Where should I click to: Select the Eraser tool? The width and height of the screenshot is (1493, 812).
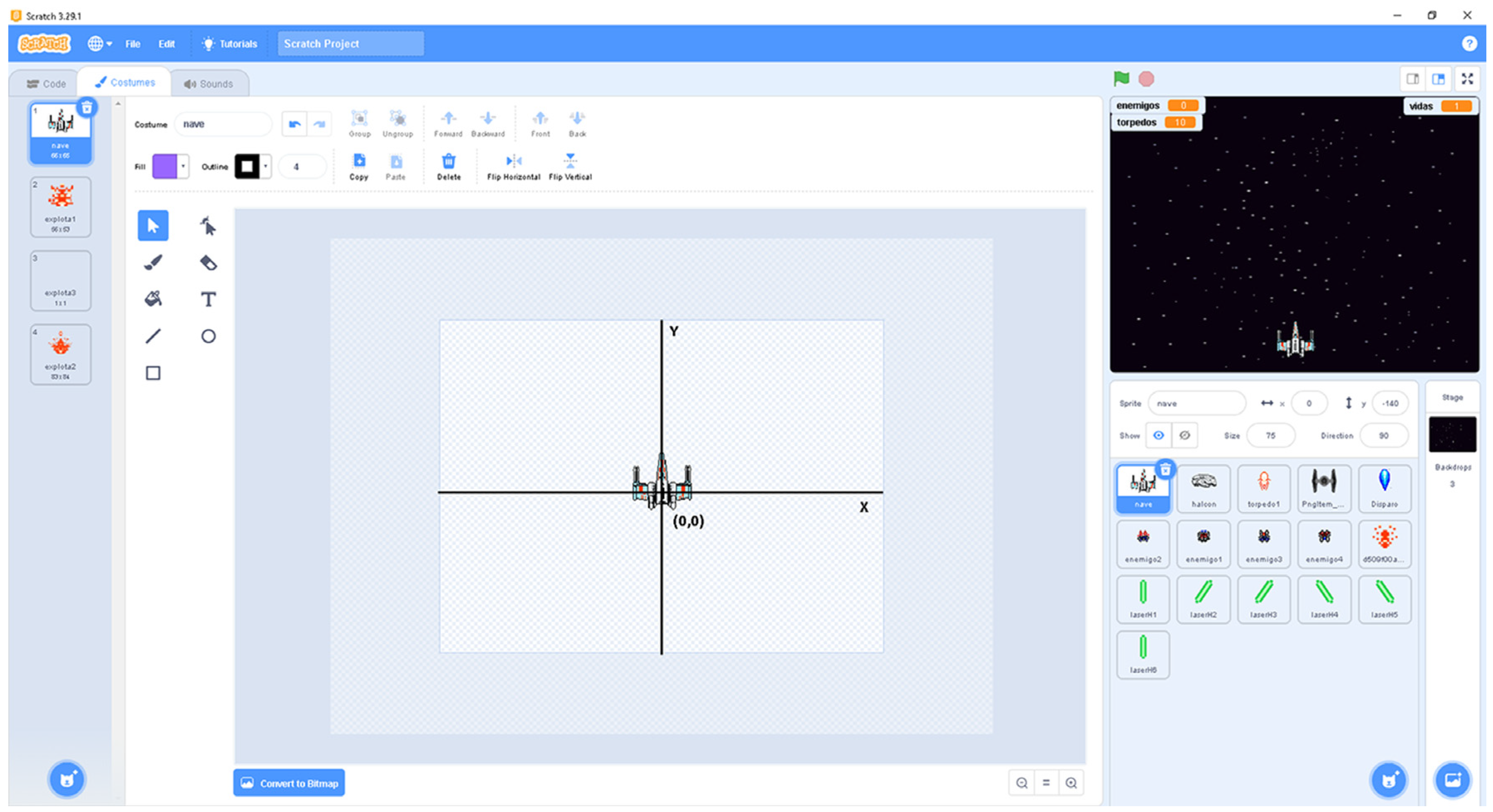pos(208,262)
